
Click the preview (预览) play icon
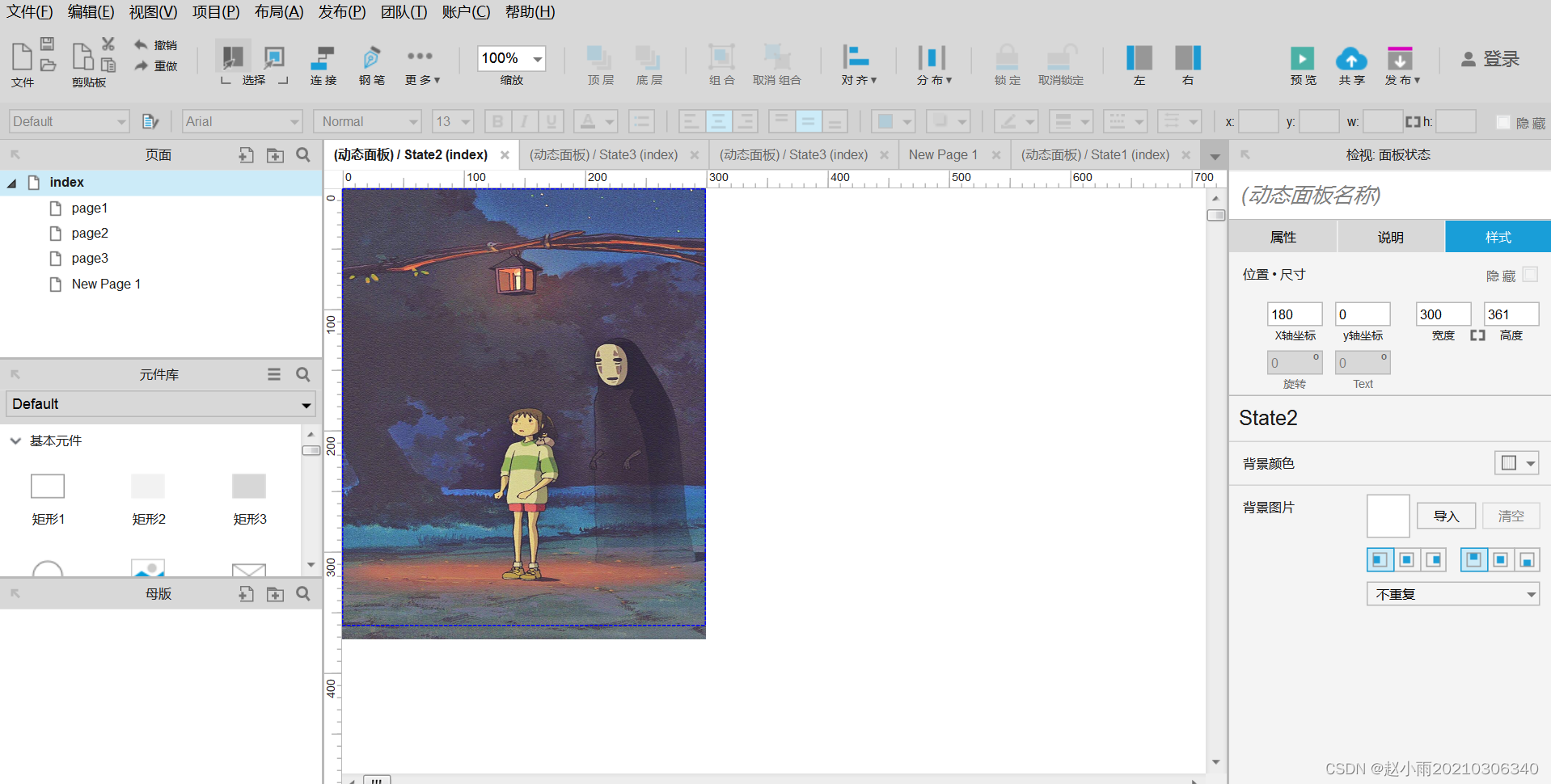tap(1302, 58)
